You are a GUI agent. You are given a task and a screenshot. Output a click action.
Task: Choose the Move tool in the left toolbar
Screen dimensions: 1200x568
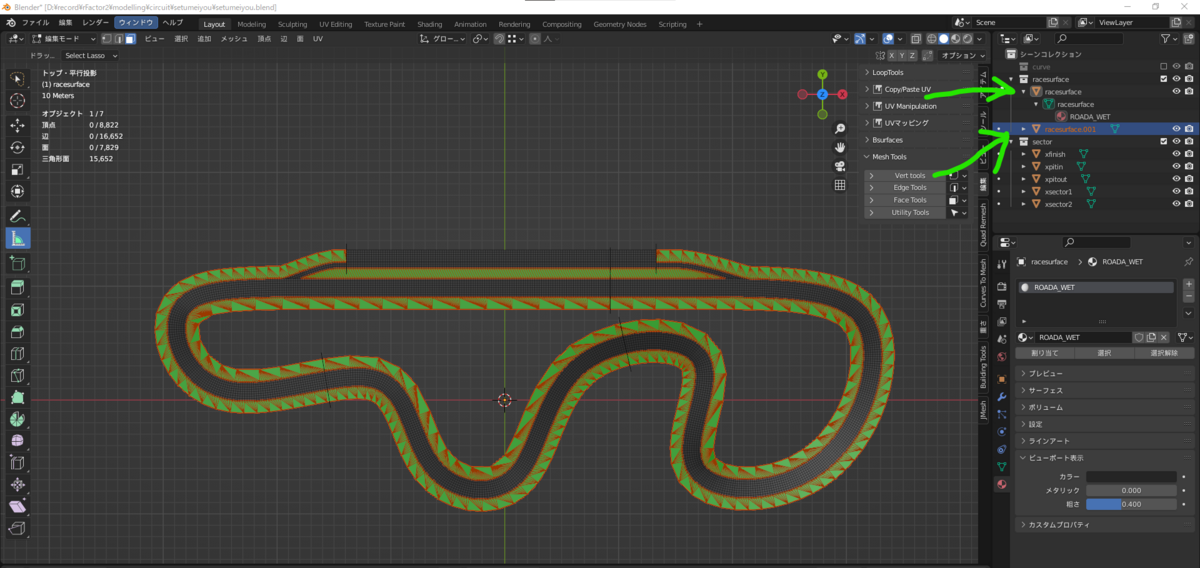coord(17,125)
